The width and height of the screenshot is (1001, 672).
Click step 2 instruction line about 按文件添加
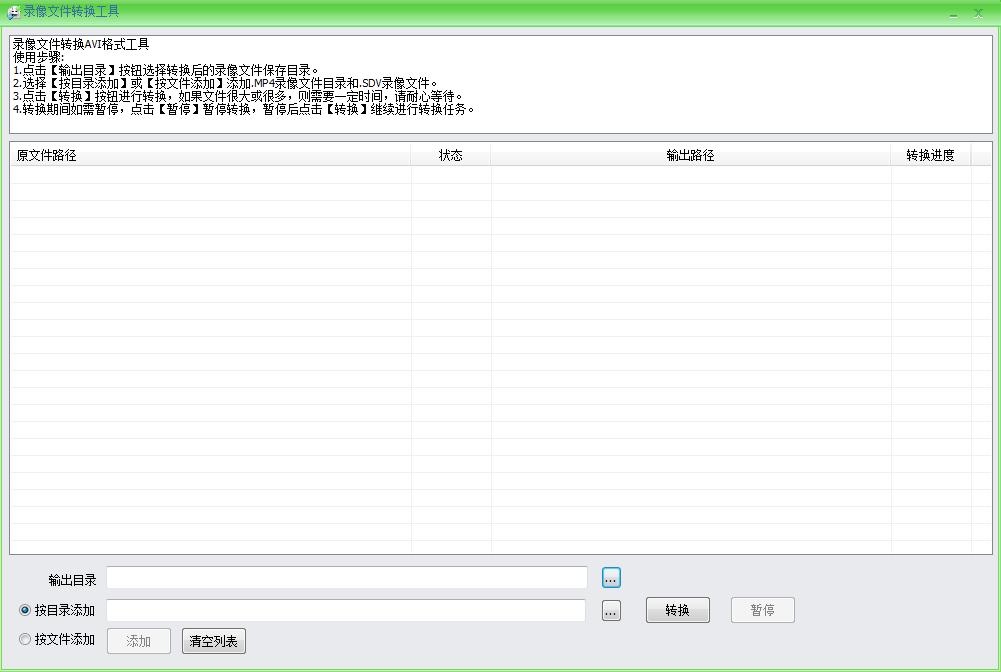coord(230,80)
